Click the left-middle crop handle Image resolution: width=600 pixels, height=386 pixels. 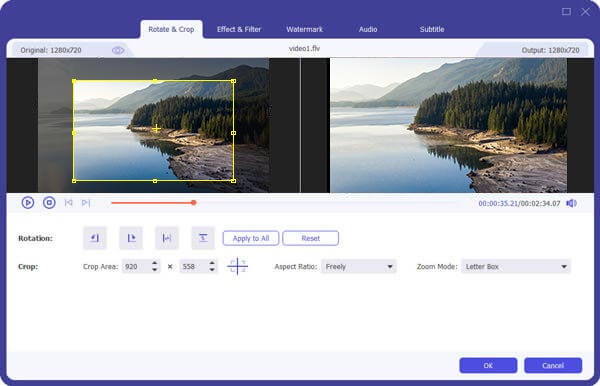(x=73, y=133)
